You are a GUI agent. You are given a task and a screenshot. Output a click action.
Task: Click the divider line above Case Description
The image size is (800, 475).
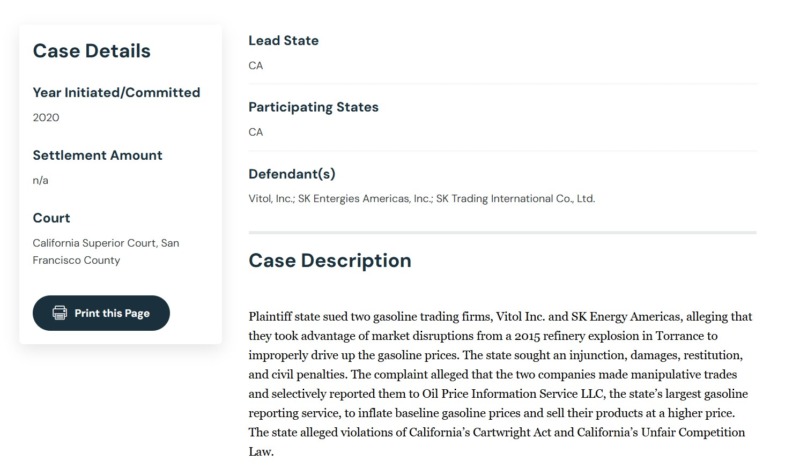[503, 233]
